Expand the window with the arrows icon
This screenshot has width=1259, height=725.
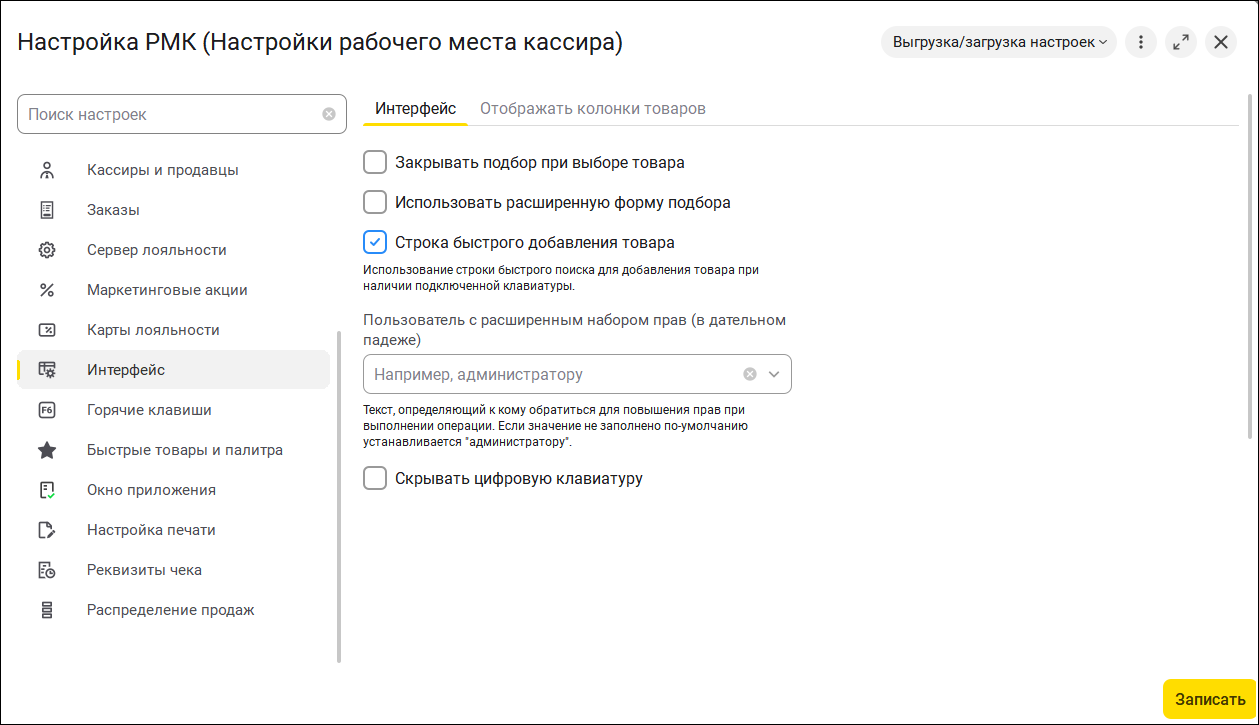click(x=1181, y=42)
